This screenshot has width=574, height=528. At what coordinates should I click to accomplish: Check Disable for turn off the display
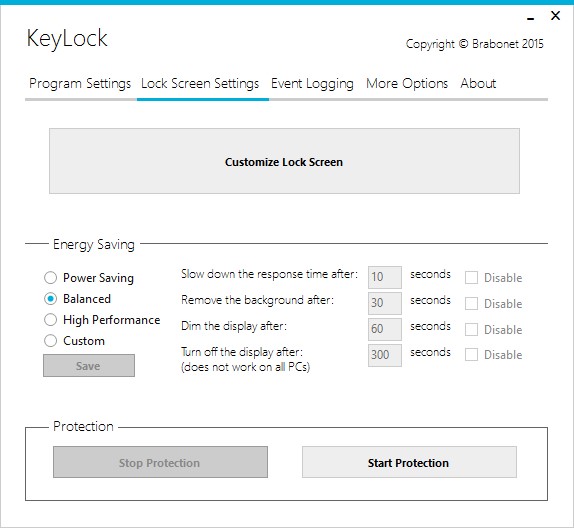[472, 354]
